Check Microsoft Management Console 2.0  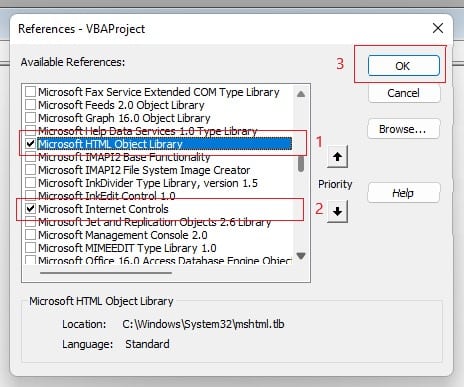[x=30, y=235]
